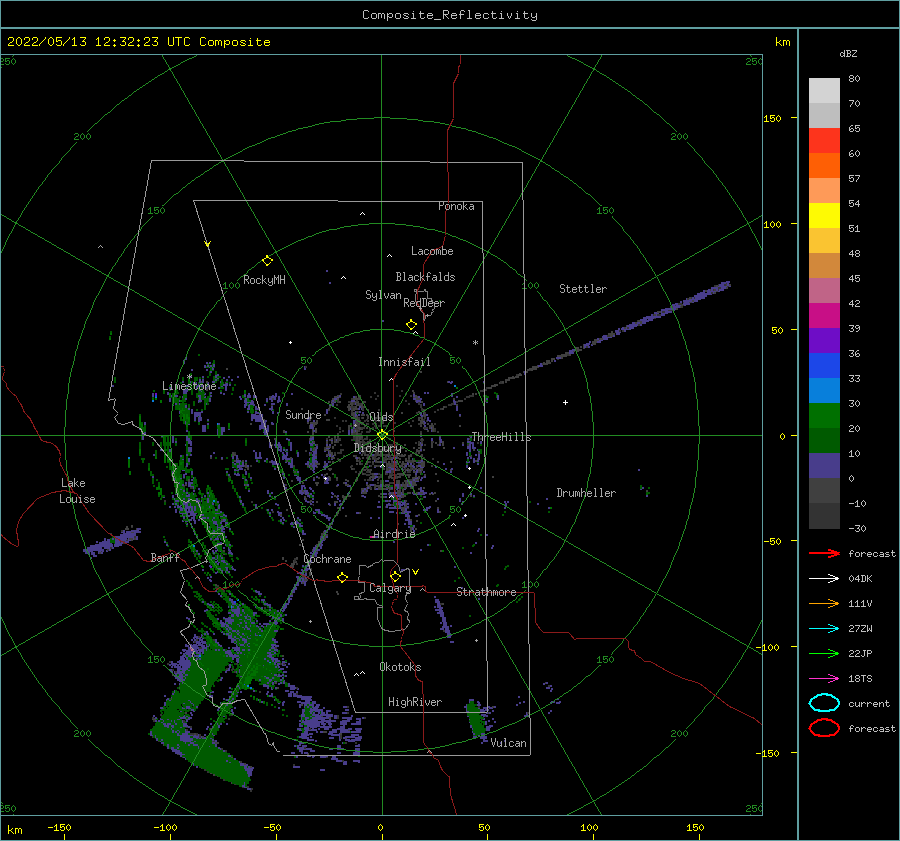Click the Composite_Reflectivity title text
Screen dimensions: 900x841
click(x=450, y=15)
